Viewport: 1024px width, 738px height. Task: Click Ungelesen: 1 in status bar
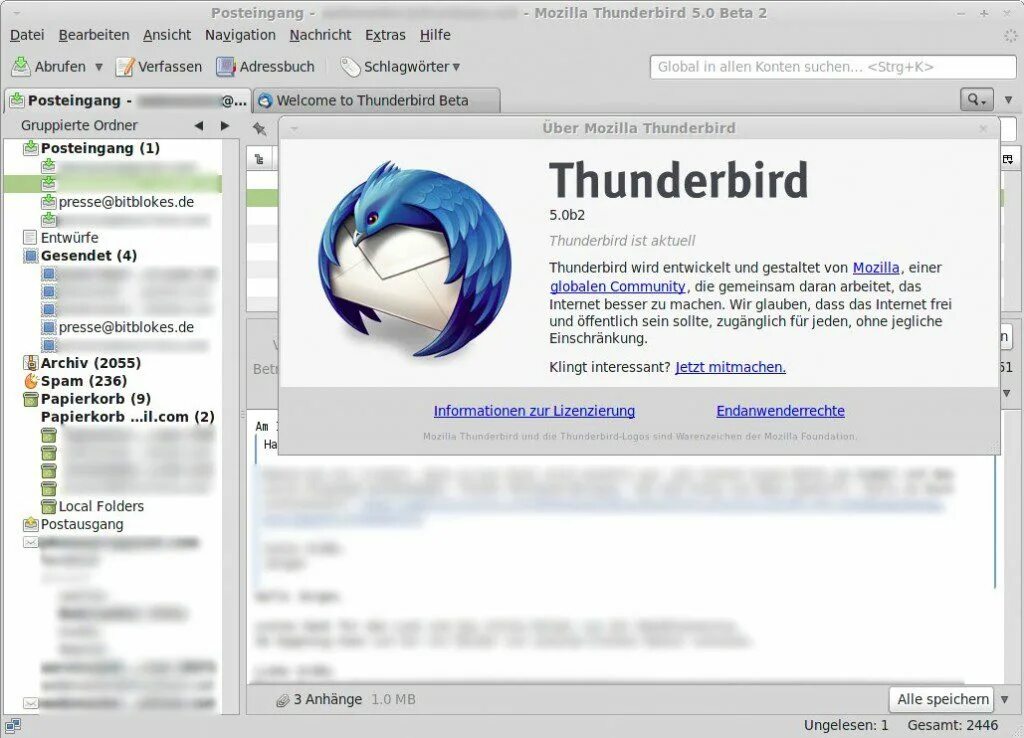pos(846,726)
